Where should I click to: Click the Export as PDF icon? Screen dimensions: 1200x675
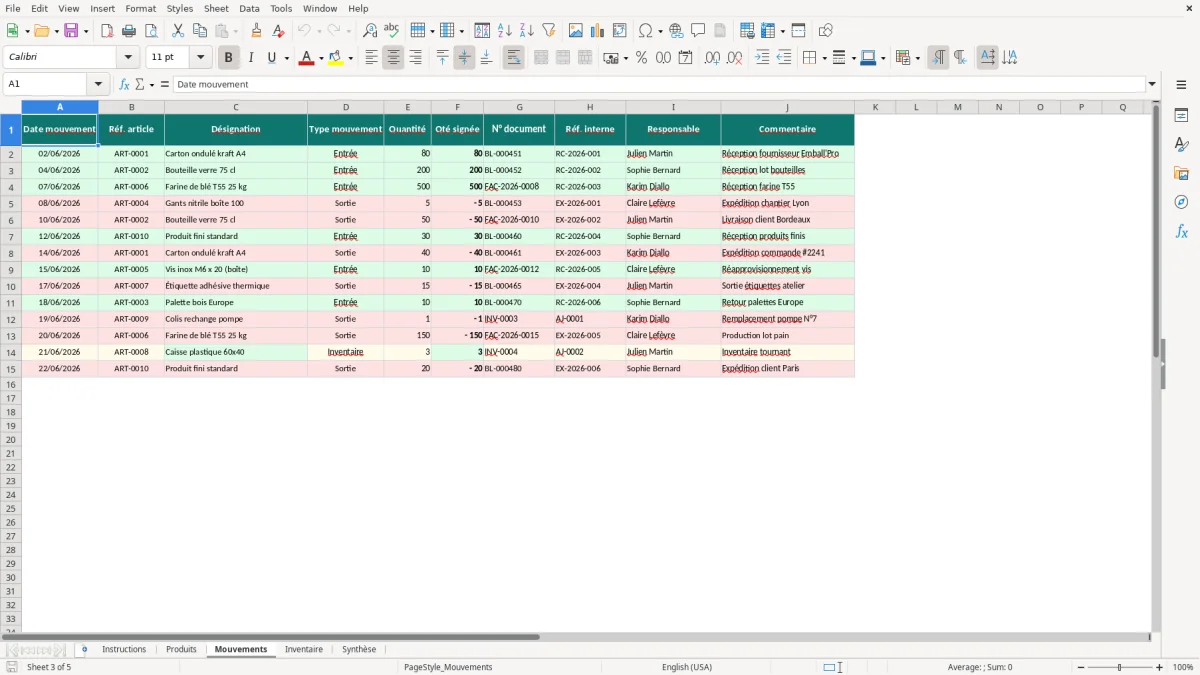(107, 31)
